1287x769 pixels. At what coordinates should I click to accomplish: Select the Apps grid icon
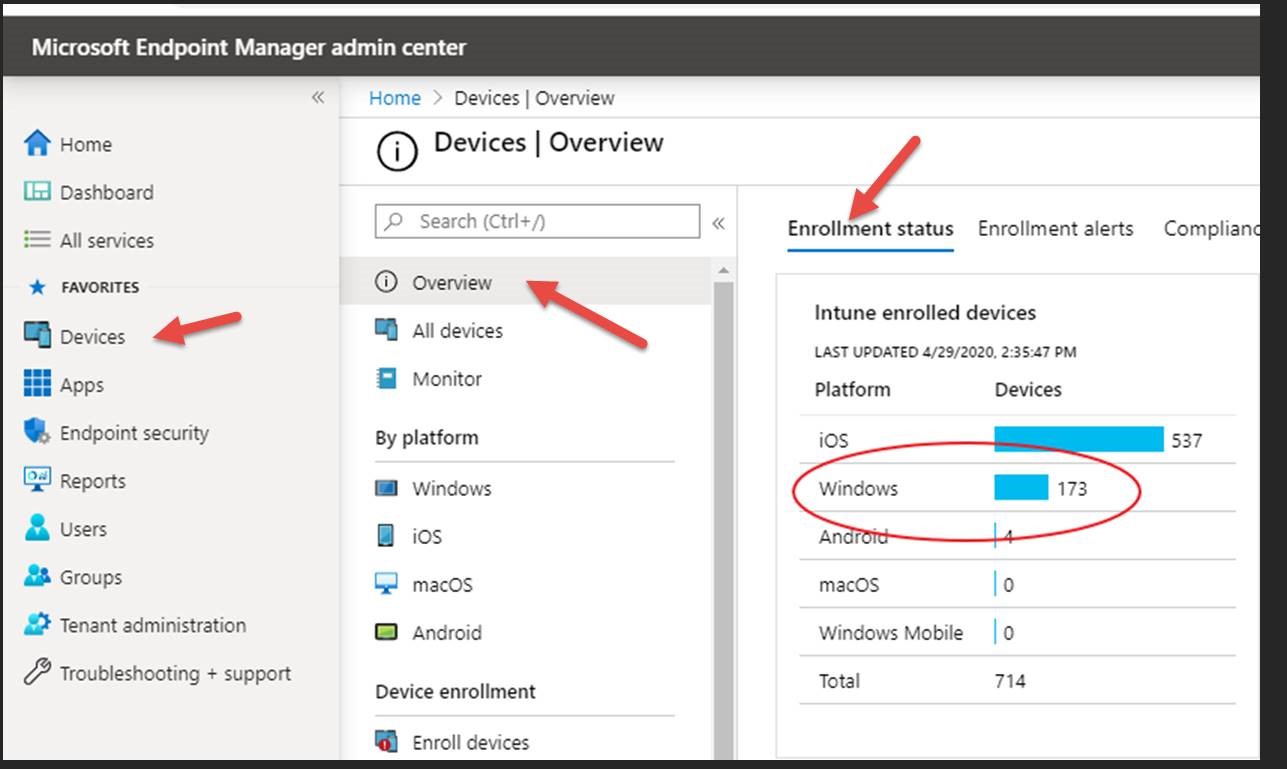point(37,384)
